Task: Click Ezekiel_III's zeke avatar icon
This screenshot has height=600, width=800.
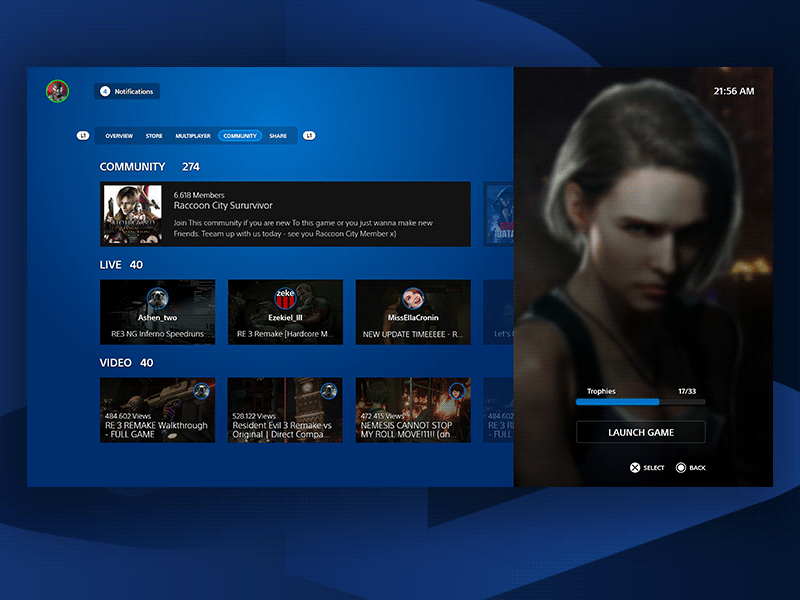Action: click(x=285, y=298)
